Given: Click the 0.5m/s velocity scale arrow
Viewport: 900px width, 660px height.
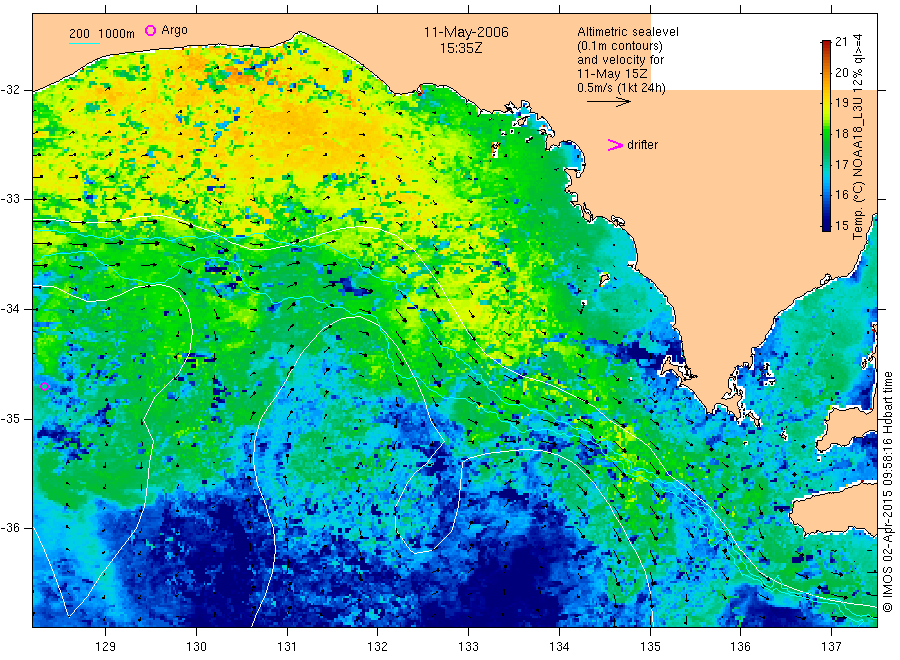Looking at the screenshot, I should click(x=608, y=102).
